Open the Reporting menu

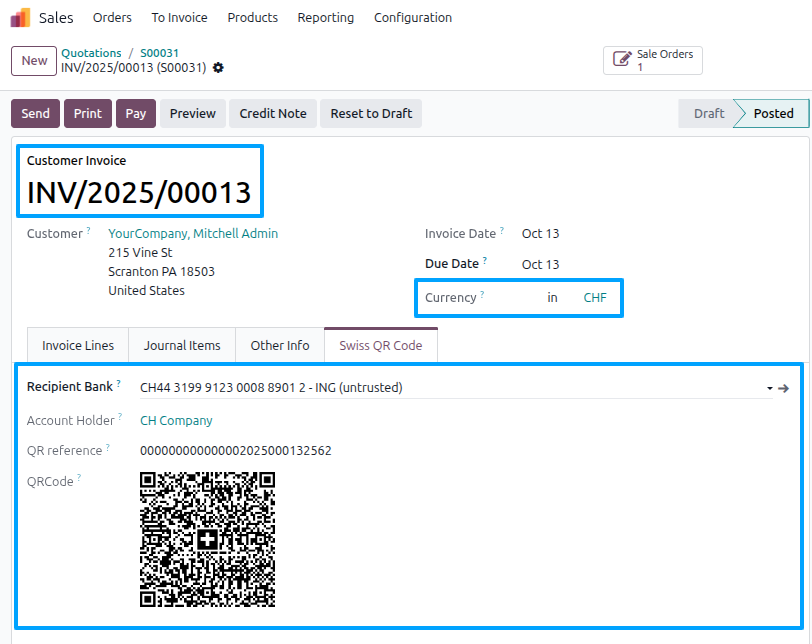(326, 18)
